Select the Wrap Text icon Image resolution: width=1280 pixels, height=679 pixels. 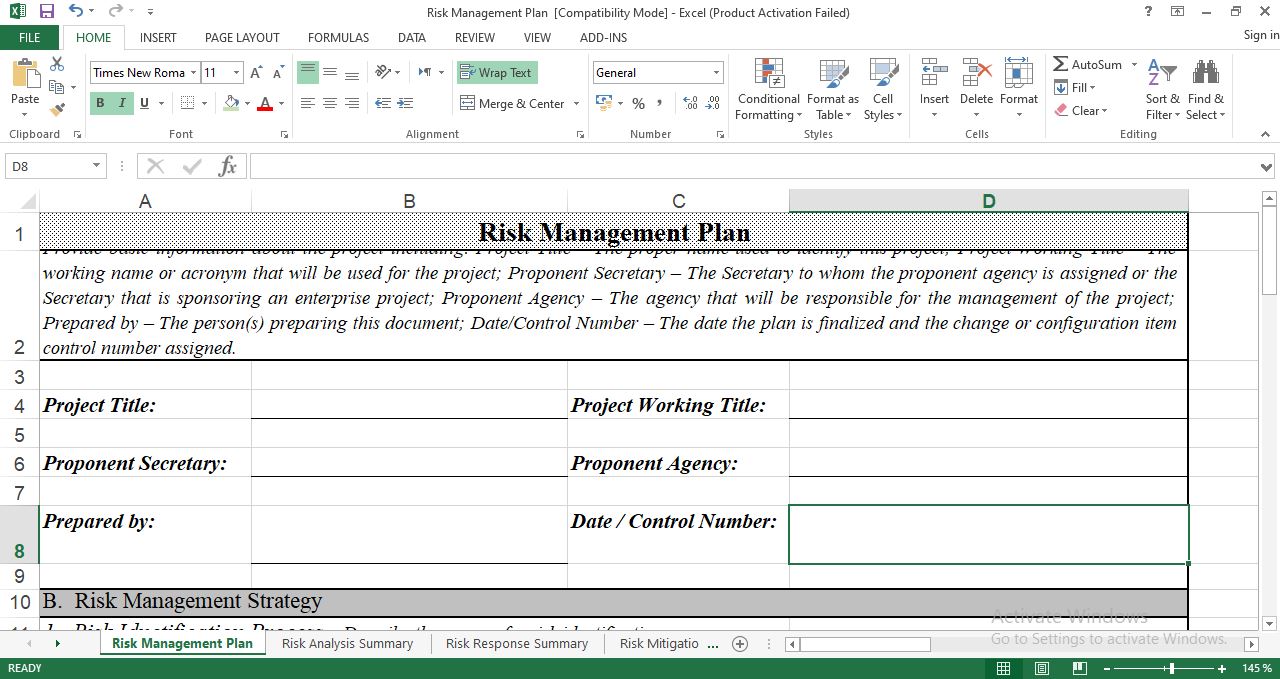click(497, 72)
